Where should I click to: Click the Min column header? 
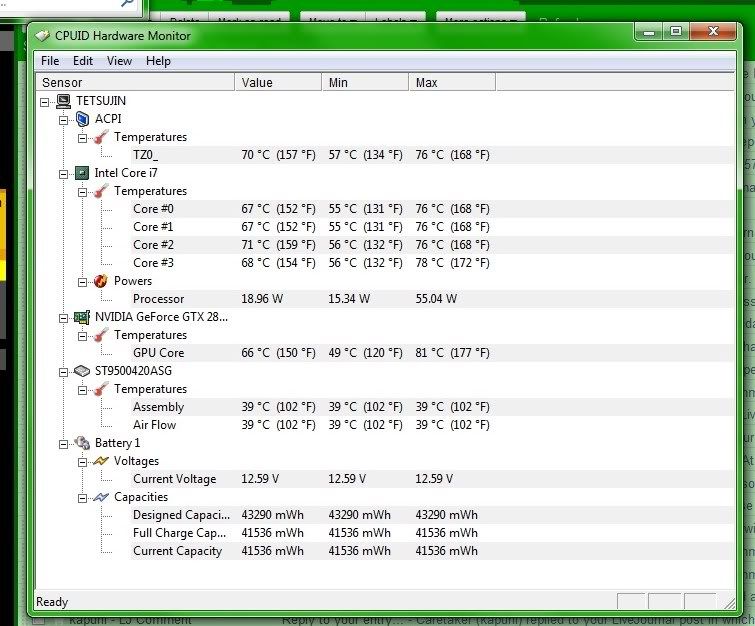click(x=365, y=82)
